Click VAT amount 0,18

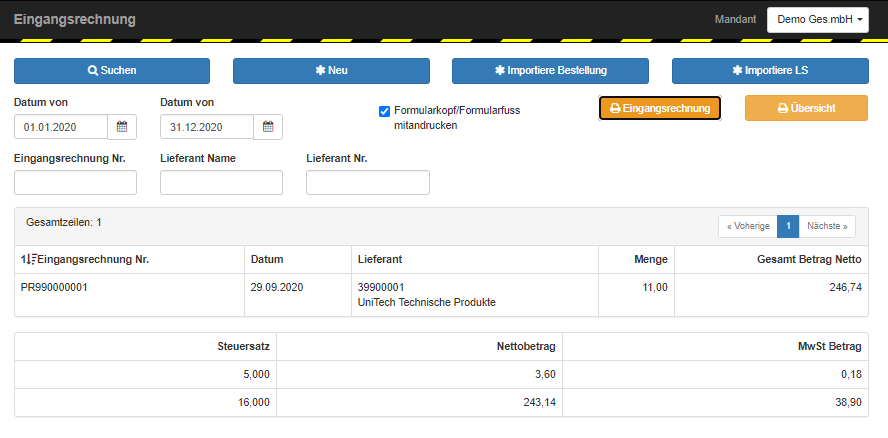[851, 374]
